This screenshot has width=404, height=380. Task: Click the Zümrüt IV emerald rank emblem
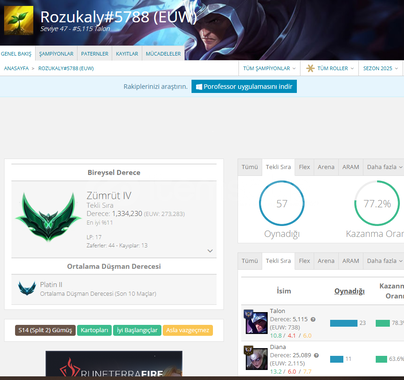tap(49, 217)
